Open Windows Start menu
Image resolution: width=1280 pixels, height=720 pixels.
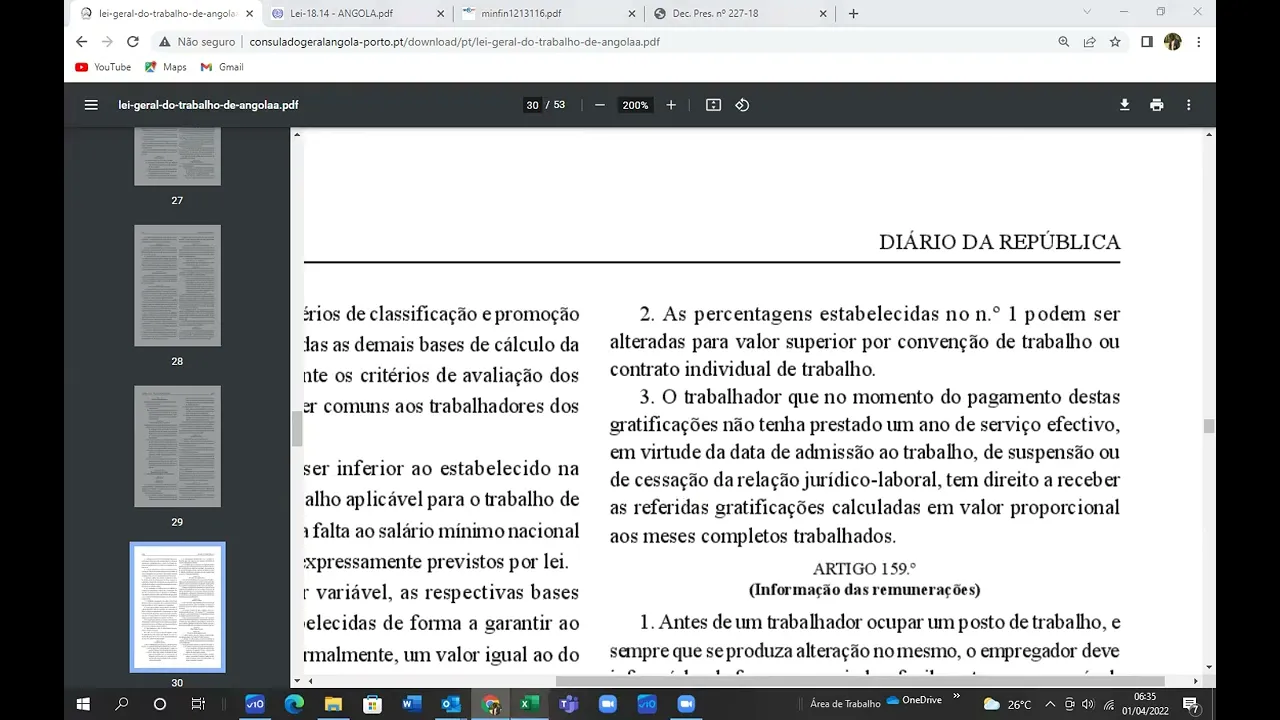83,704
